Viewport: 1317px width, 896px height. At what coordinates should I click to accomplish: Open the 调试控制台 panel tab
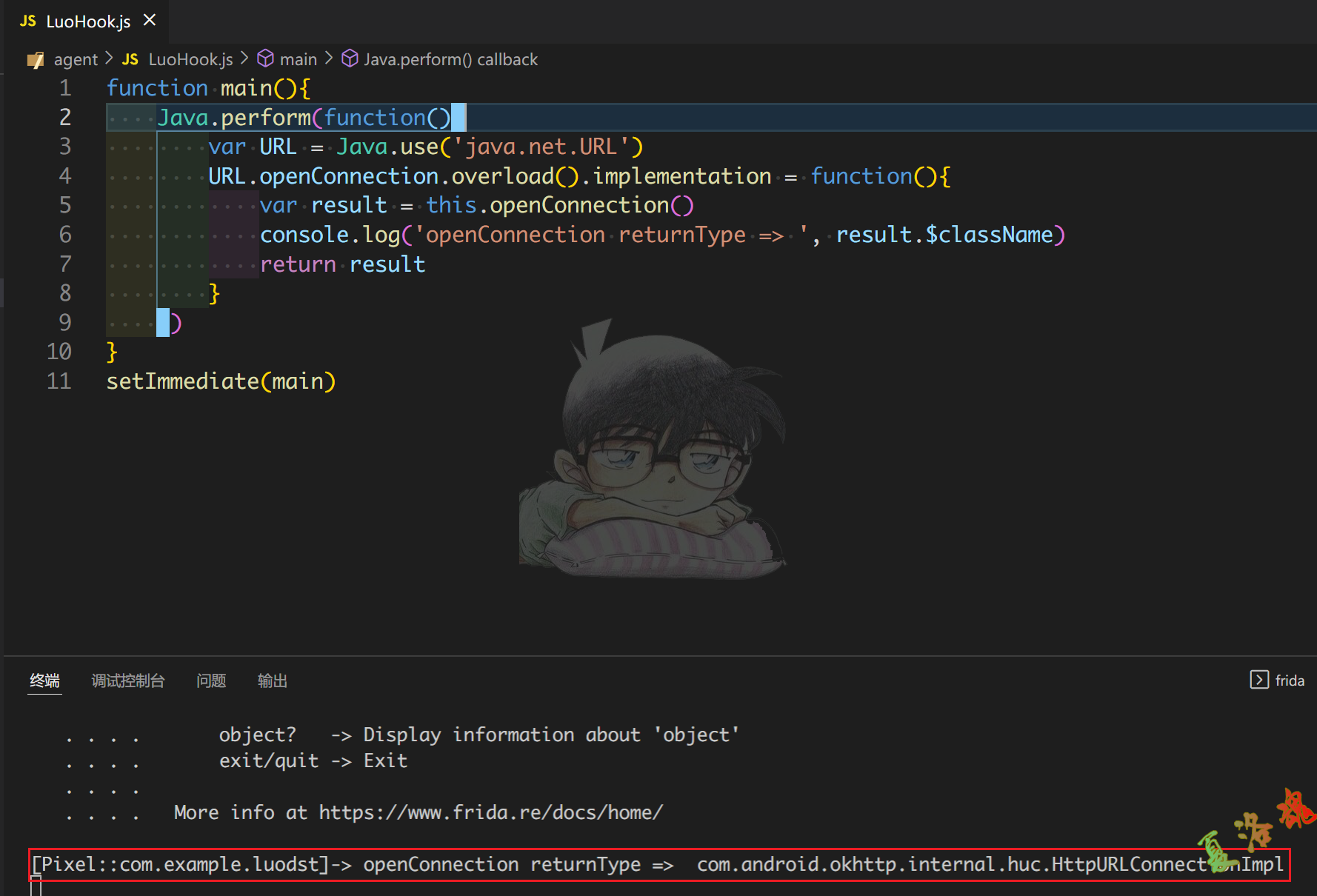pyautogui.click(x=128, y=681)
